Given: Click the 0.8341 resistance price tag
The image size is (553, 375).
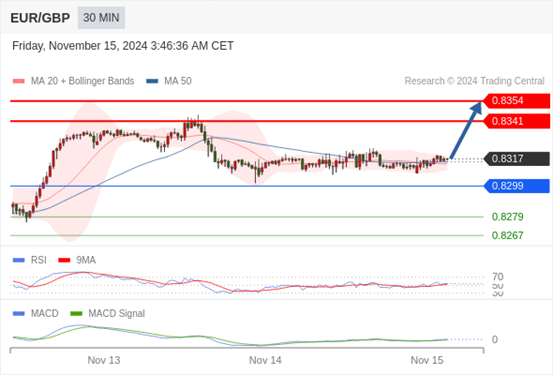Looking at the screenshot, I should point(516,121).
